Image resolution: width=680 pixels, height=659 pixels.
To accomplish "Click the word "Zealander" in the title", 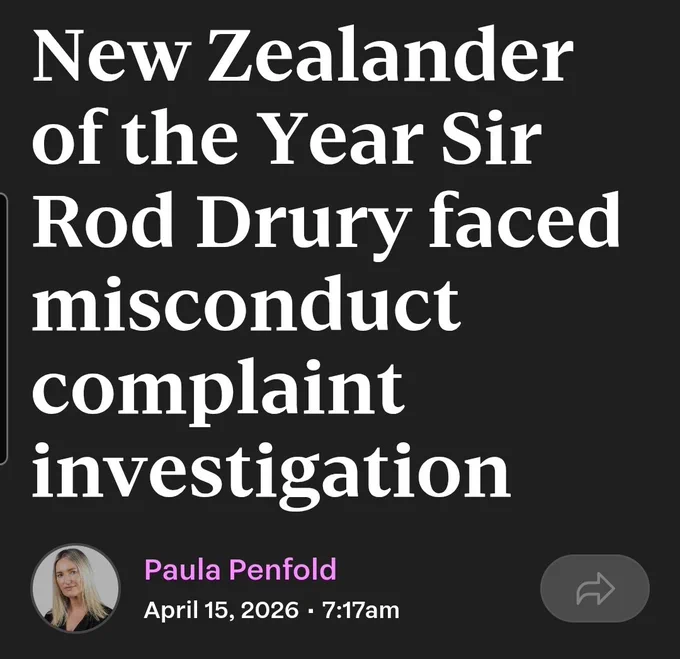I will tap(391, 55).
